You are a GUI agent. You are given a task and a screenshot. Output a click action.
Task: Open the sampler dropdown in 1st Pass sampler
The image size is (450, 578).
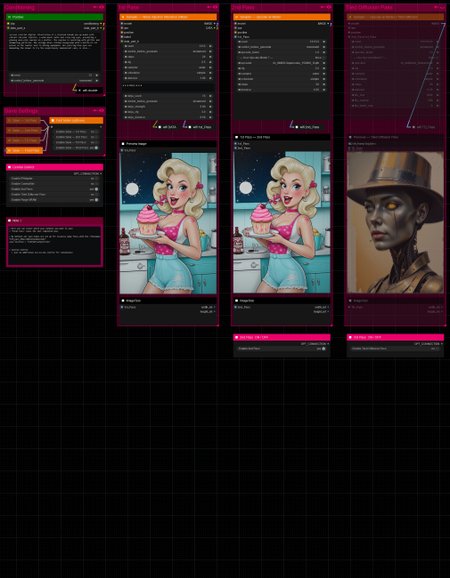point(168,67)
